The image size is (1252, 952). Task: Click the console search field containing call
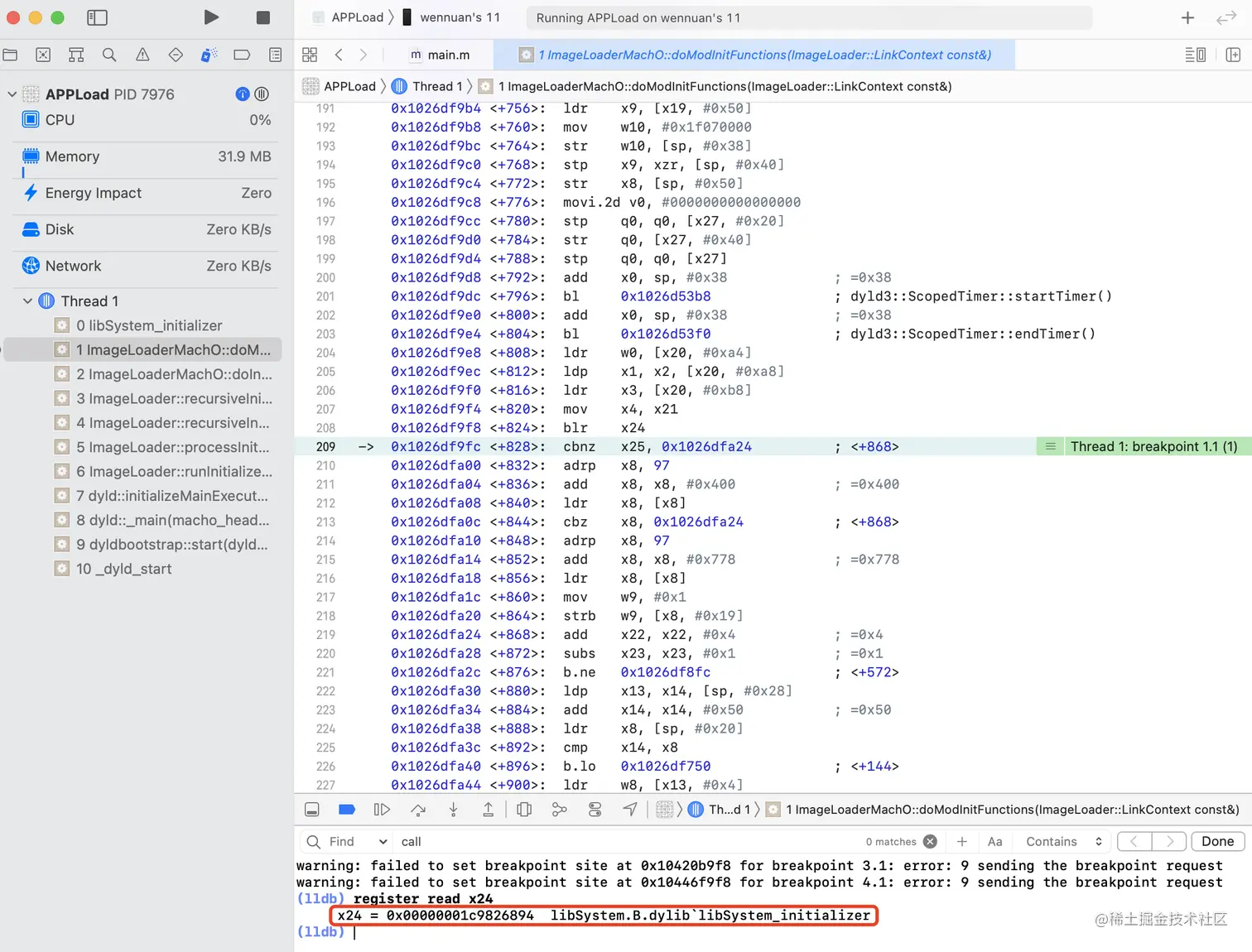click(629, 842)
